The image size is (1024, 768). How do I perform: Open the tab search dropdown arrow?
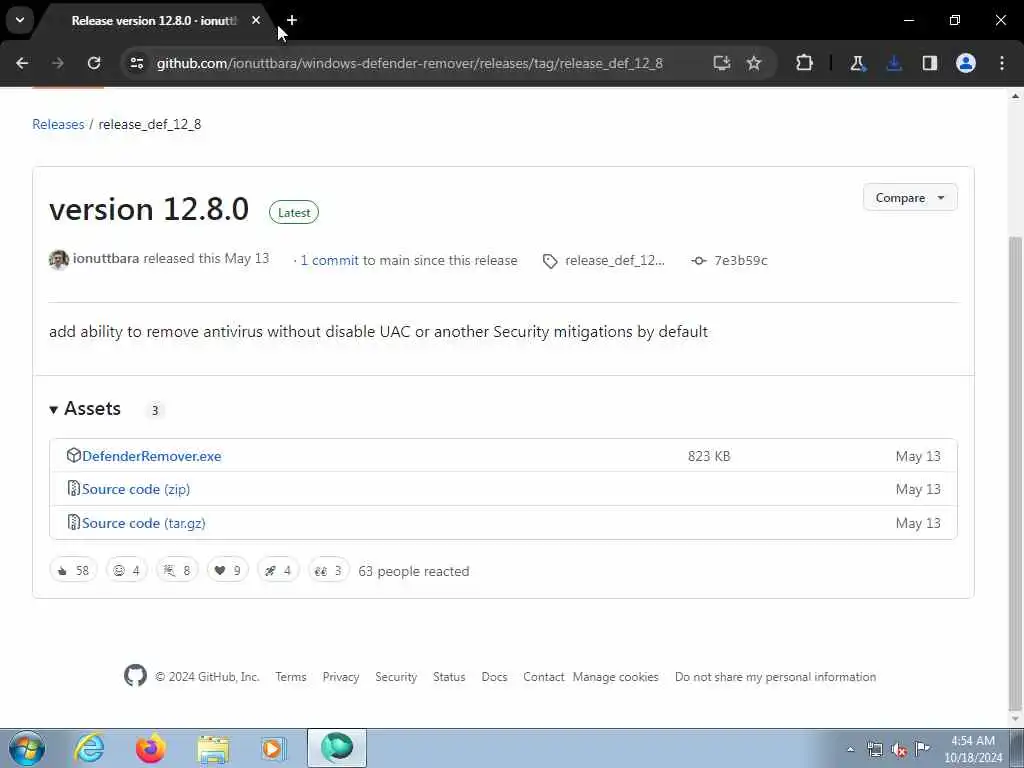(20, 20)
